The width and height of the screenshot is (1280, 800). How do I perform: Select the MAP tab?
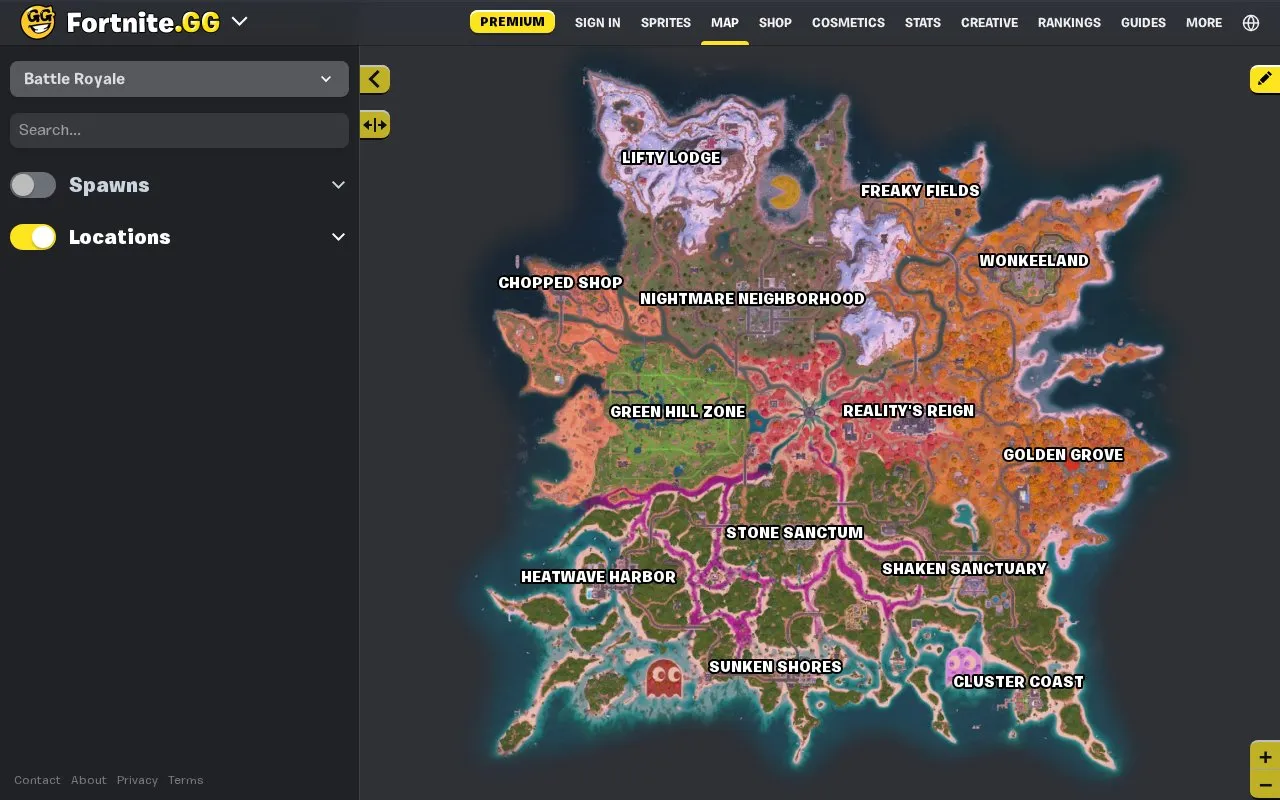click(x=725, y=22)
